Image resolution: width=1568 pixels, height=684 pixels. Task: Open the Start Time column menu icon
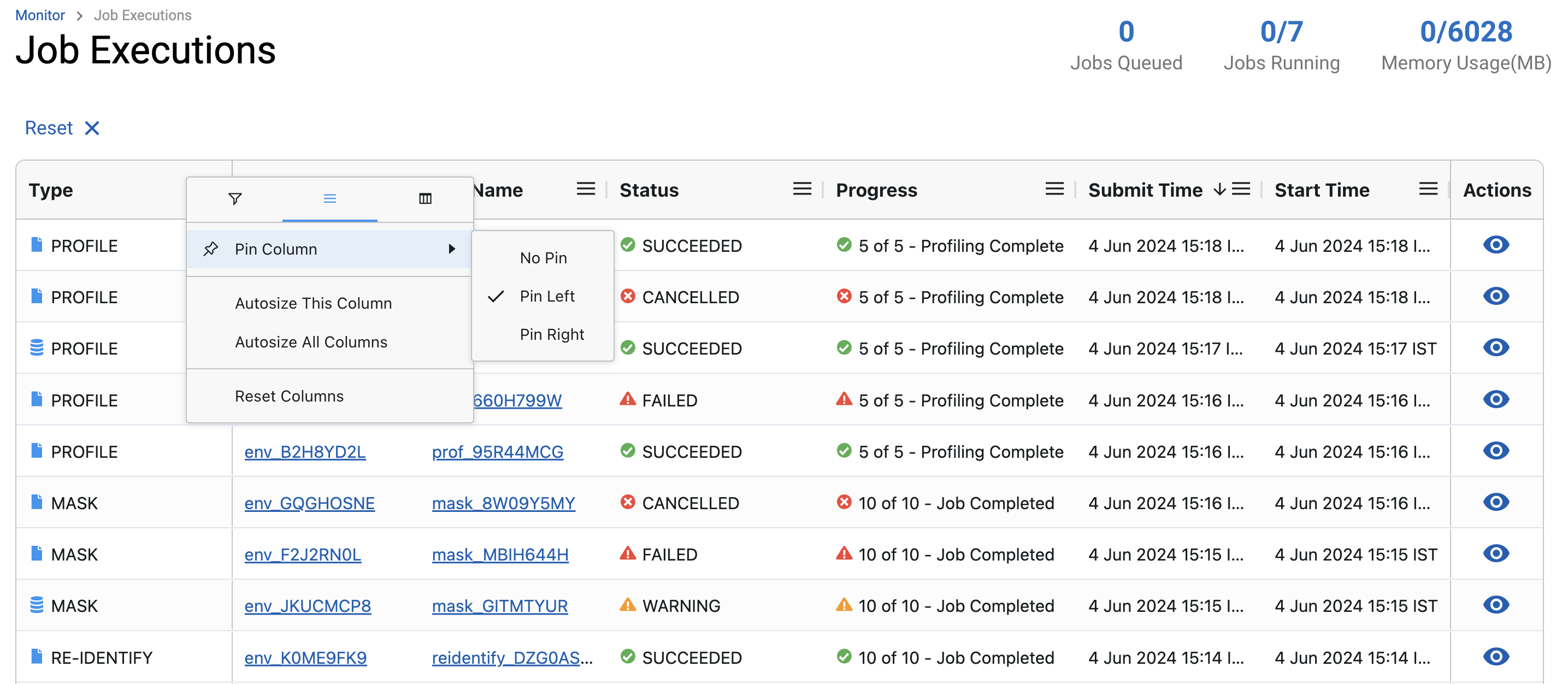point(1428,189)
